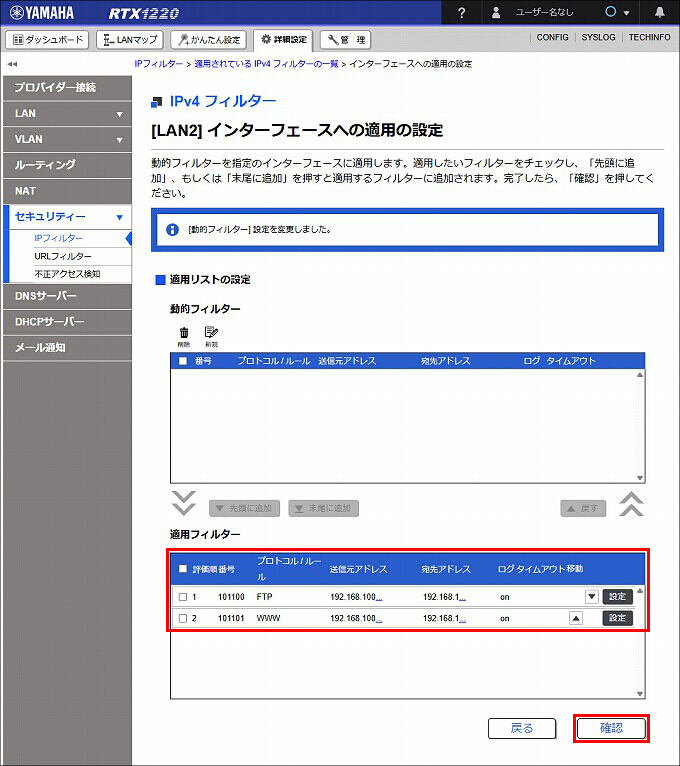Toggle select-all checkbox in dynamic filter header

tap(183, 361)
